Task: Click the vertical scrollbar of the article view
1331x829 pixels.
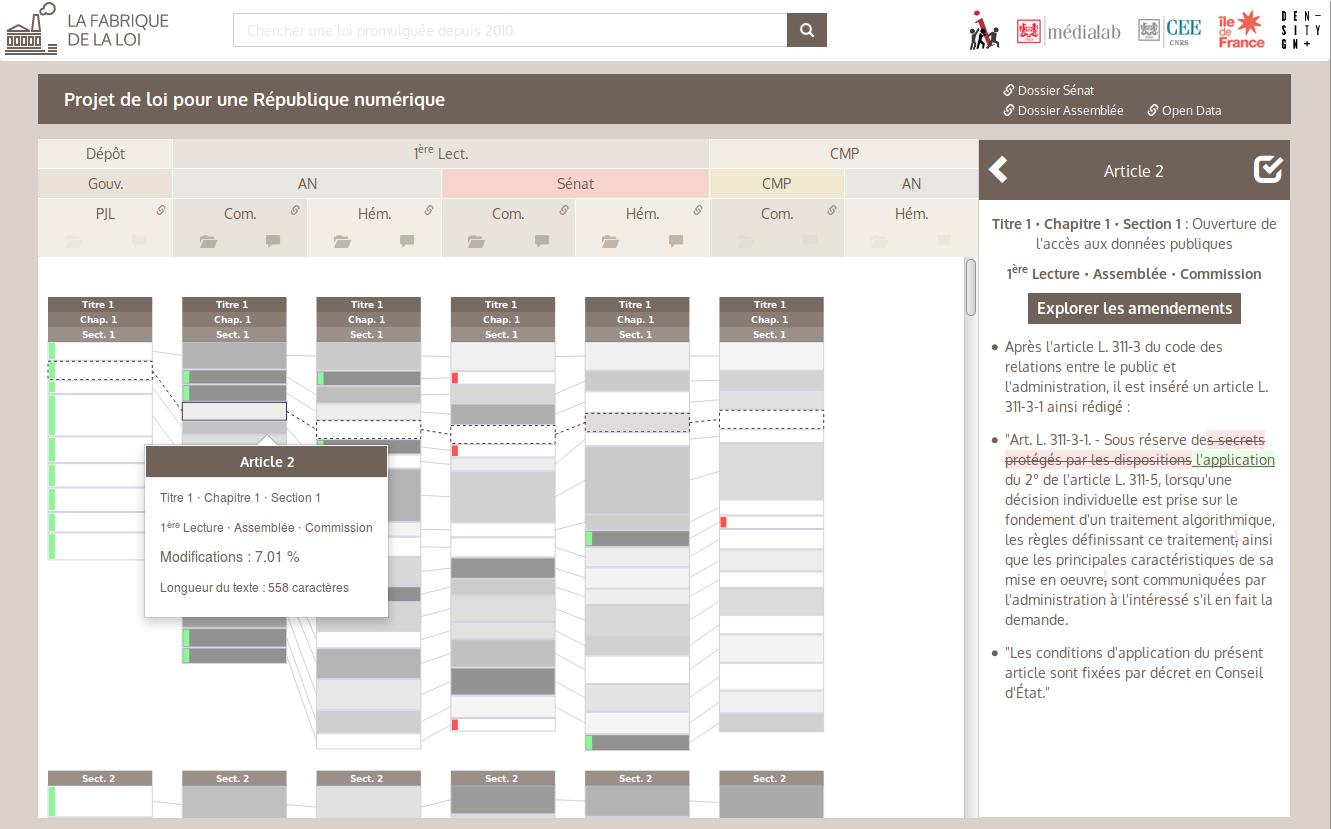Action: pos(970,288)
